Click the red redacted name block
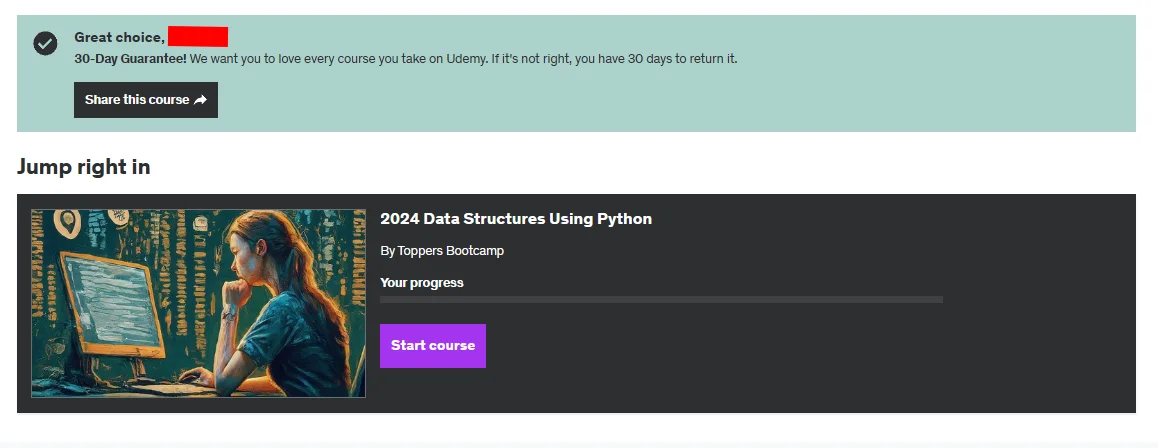The image size is (1158, 448). pos(198,36)
